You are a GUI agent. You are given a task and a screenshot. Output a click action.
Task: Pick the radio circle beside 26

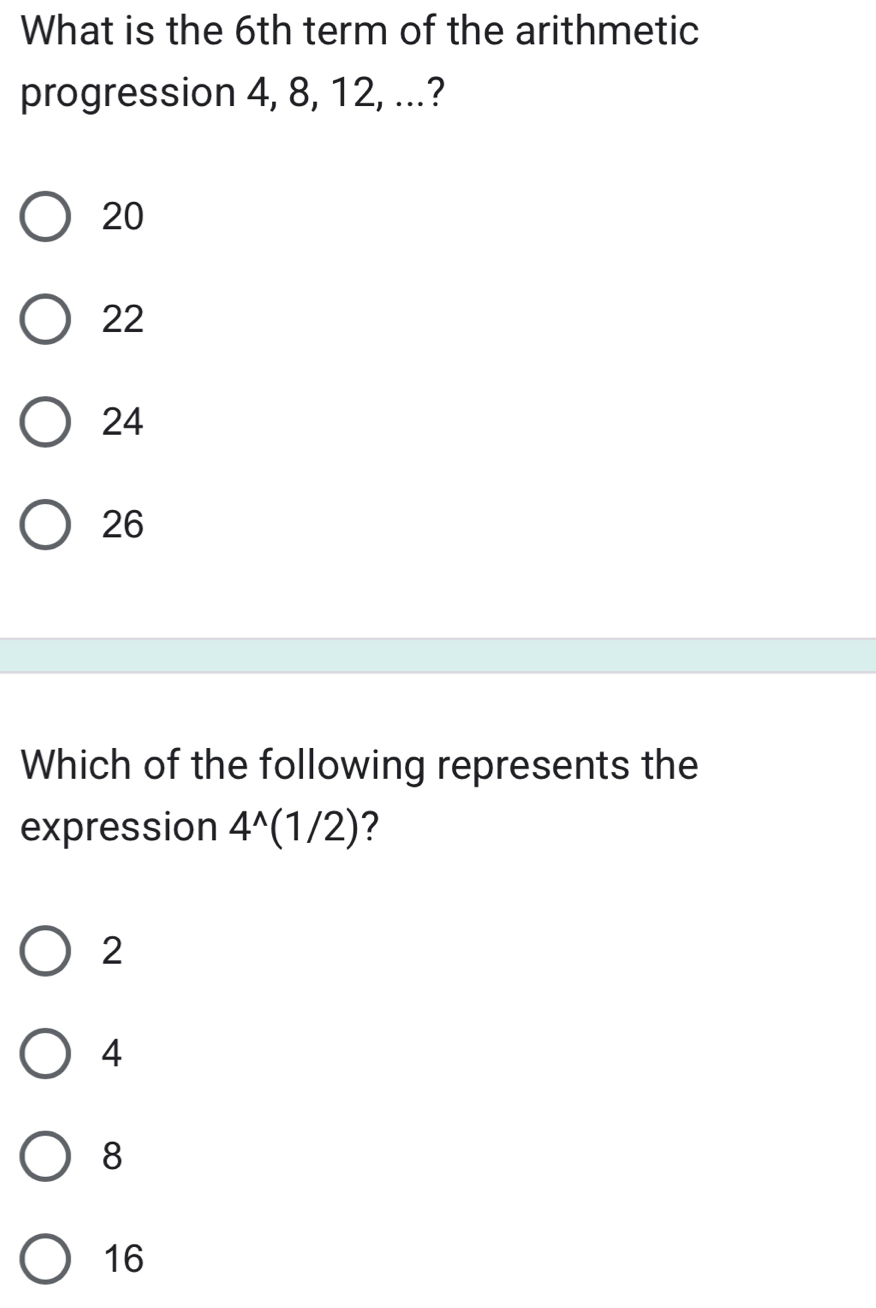click(x=46, y=526)
